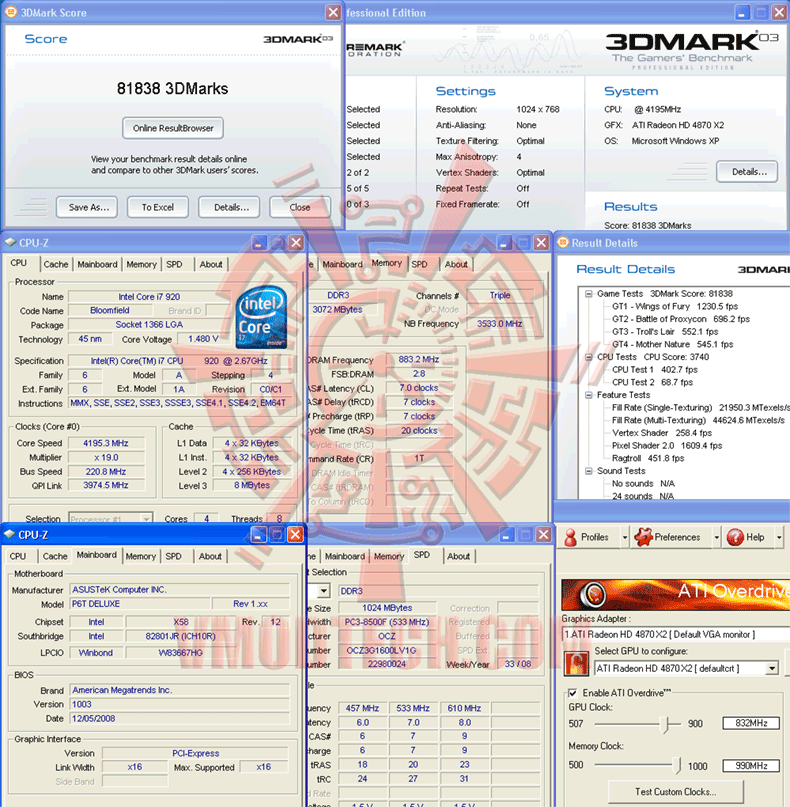
Task: Click the CPU-Z icon in the Mainboard window title
Action: point(10,534)
